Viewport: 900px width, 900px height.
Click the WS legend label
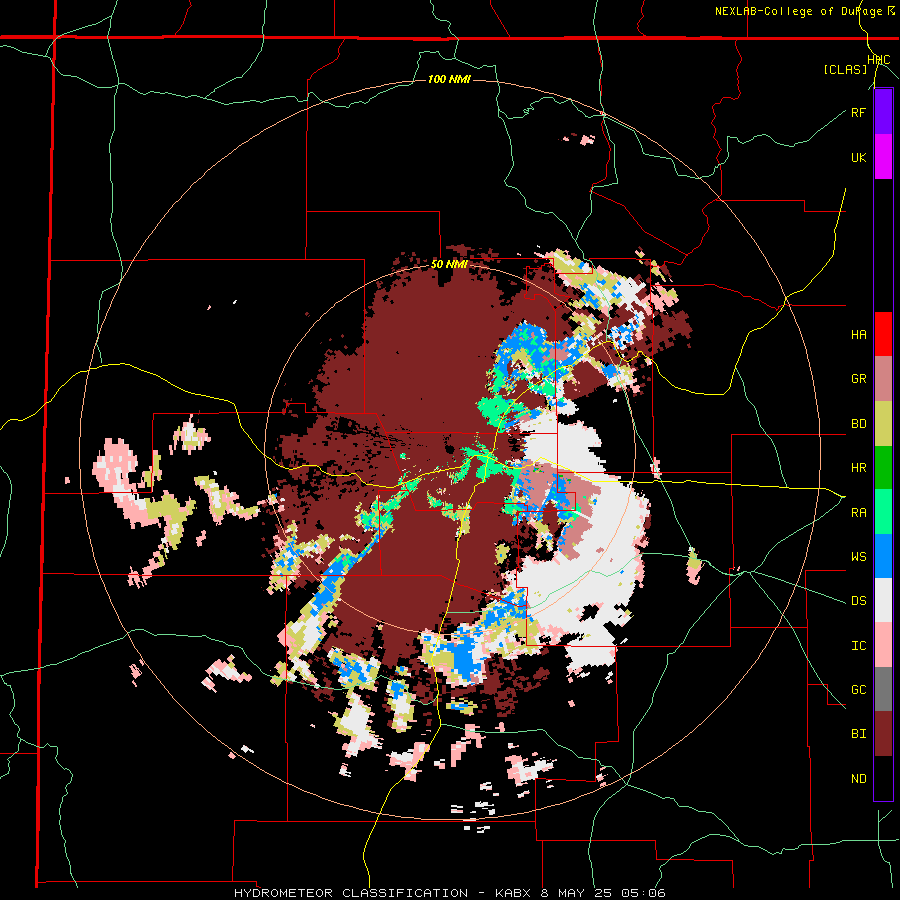point(858,557)
